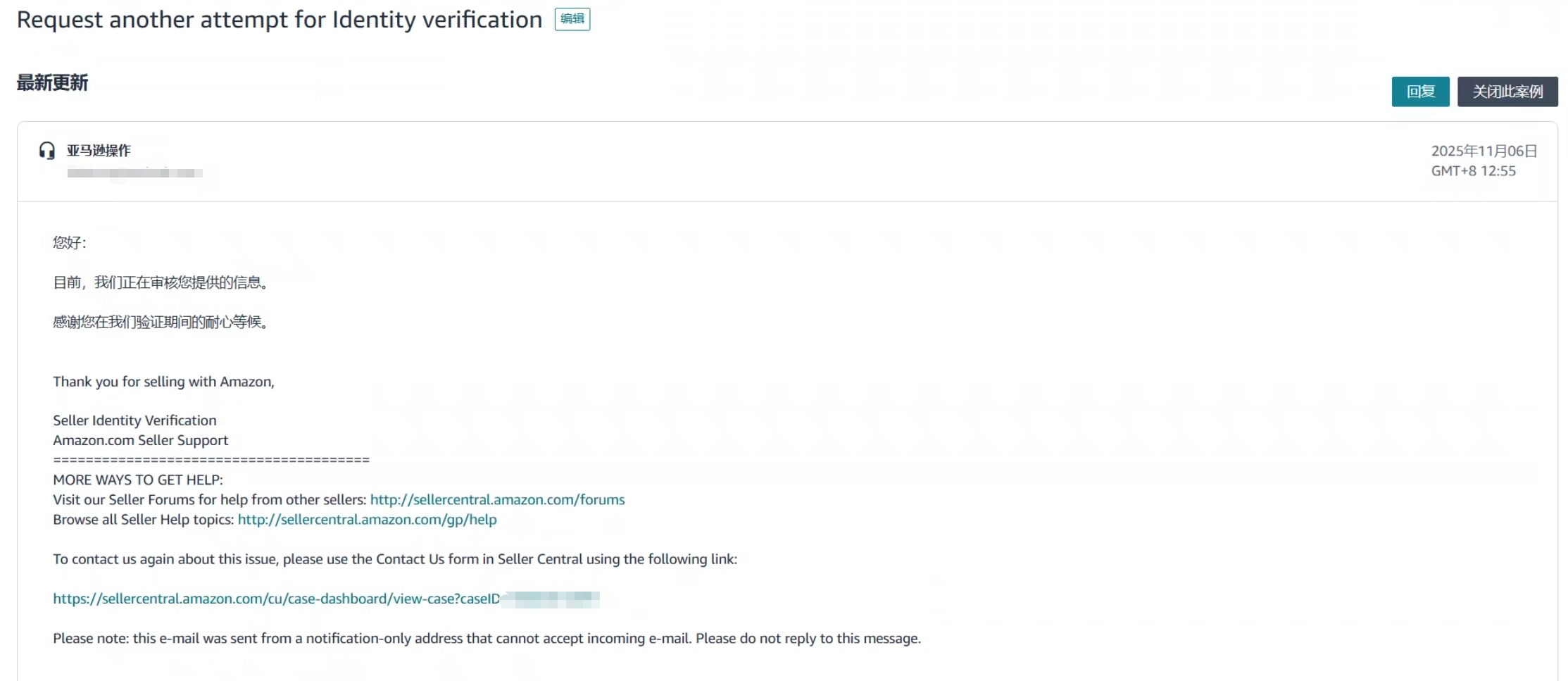Viewport: 1568px width, 681px height.
Task: Click the GMT+8 12:55 timestamp
Action: coord(1473,171)
